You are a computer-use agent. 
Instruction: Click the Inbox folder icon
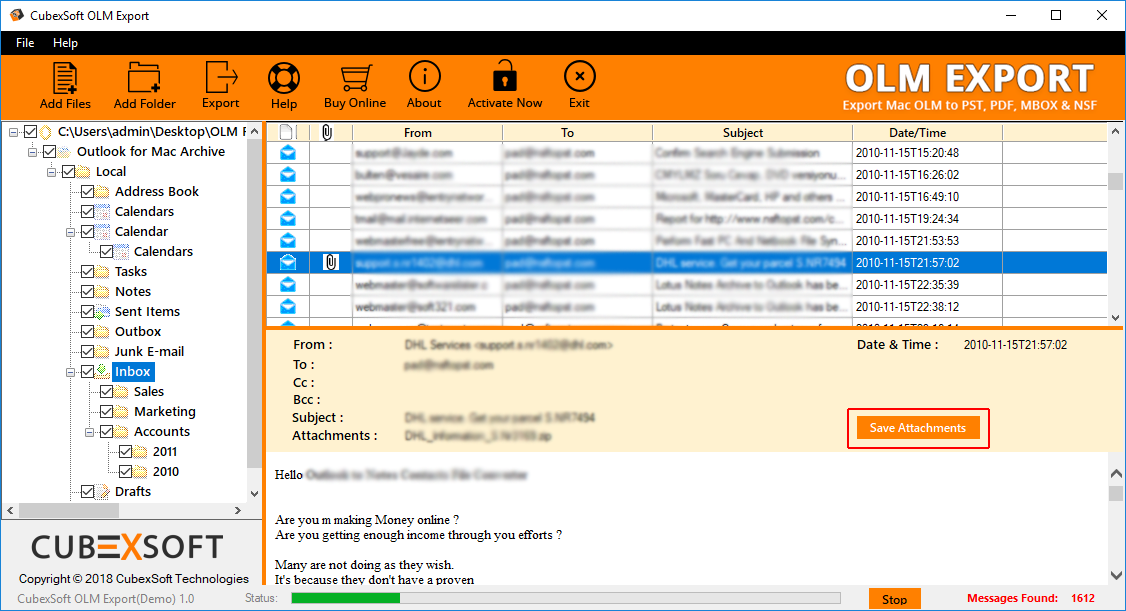coord(103,371)
